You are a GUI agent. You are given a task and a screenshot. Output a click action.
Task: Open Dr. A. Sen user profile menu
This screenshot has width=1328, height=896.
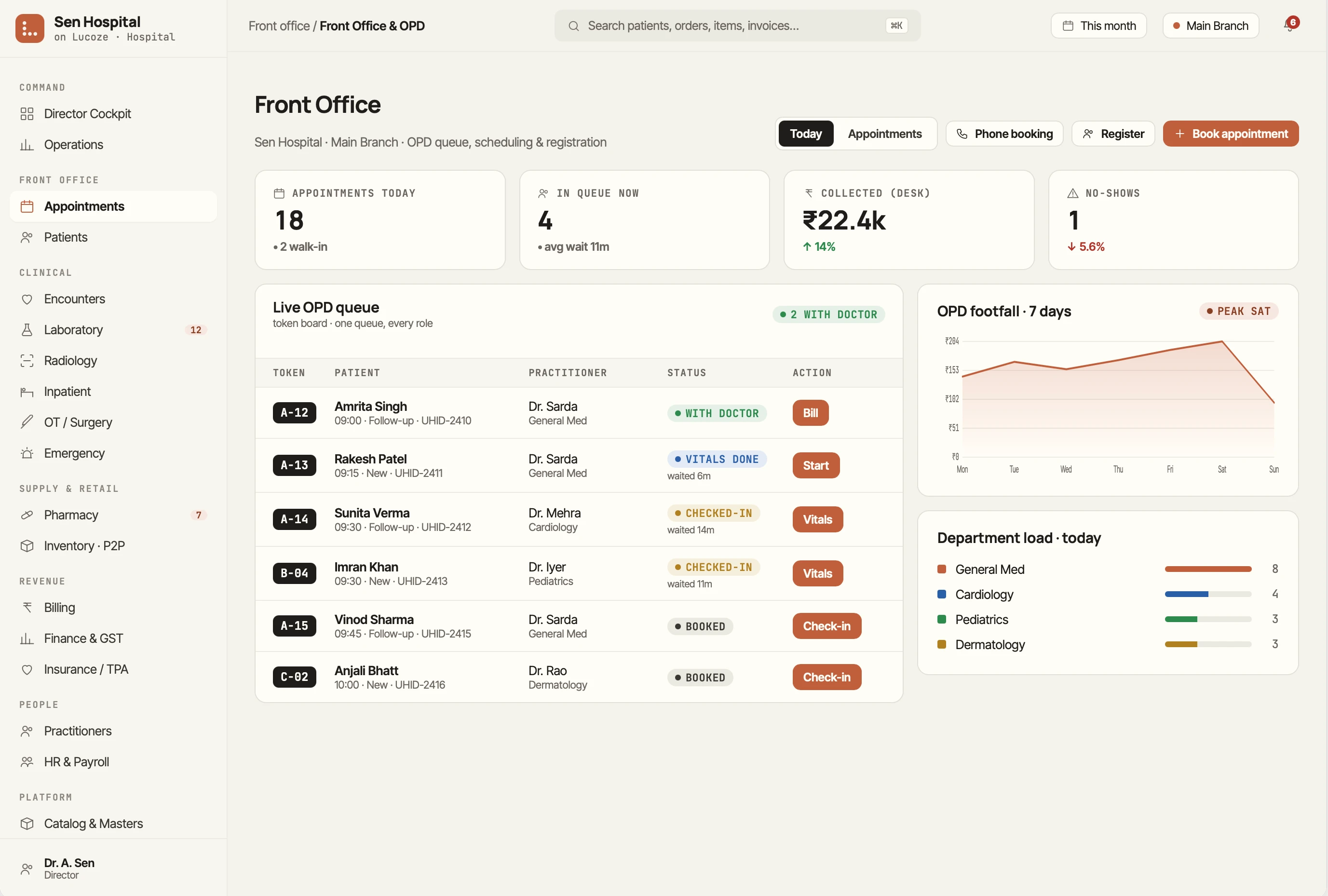[113, 868]
